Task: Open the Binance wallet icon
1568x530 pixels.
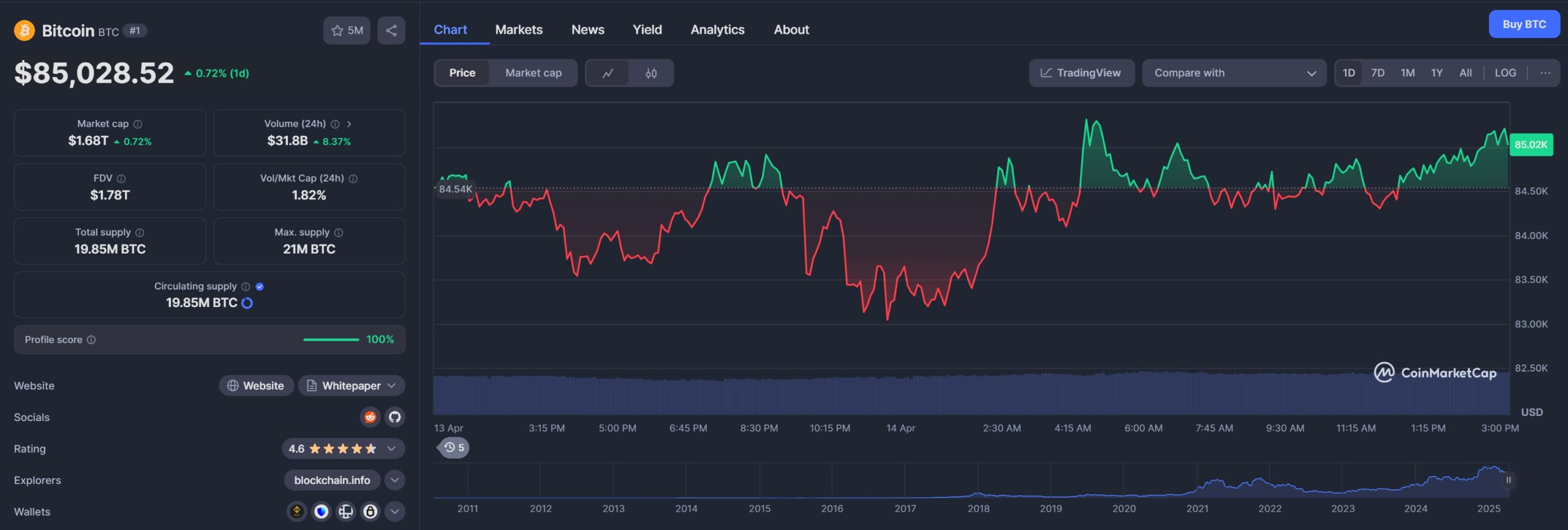Action: (297, 511)
